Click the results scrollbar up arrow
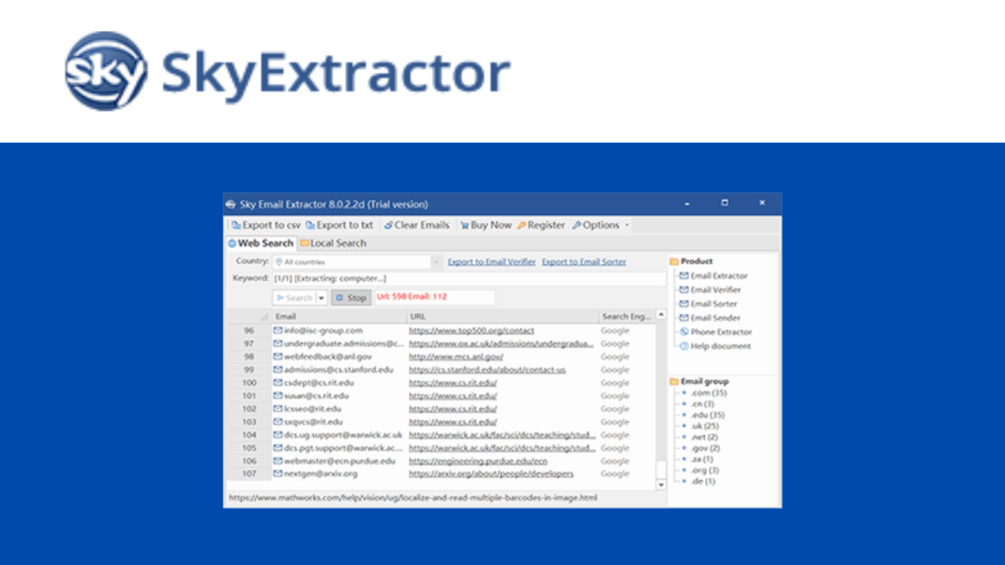1005x565 pixels. point(661,315)
